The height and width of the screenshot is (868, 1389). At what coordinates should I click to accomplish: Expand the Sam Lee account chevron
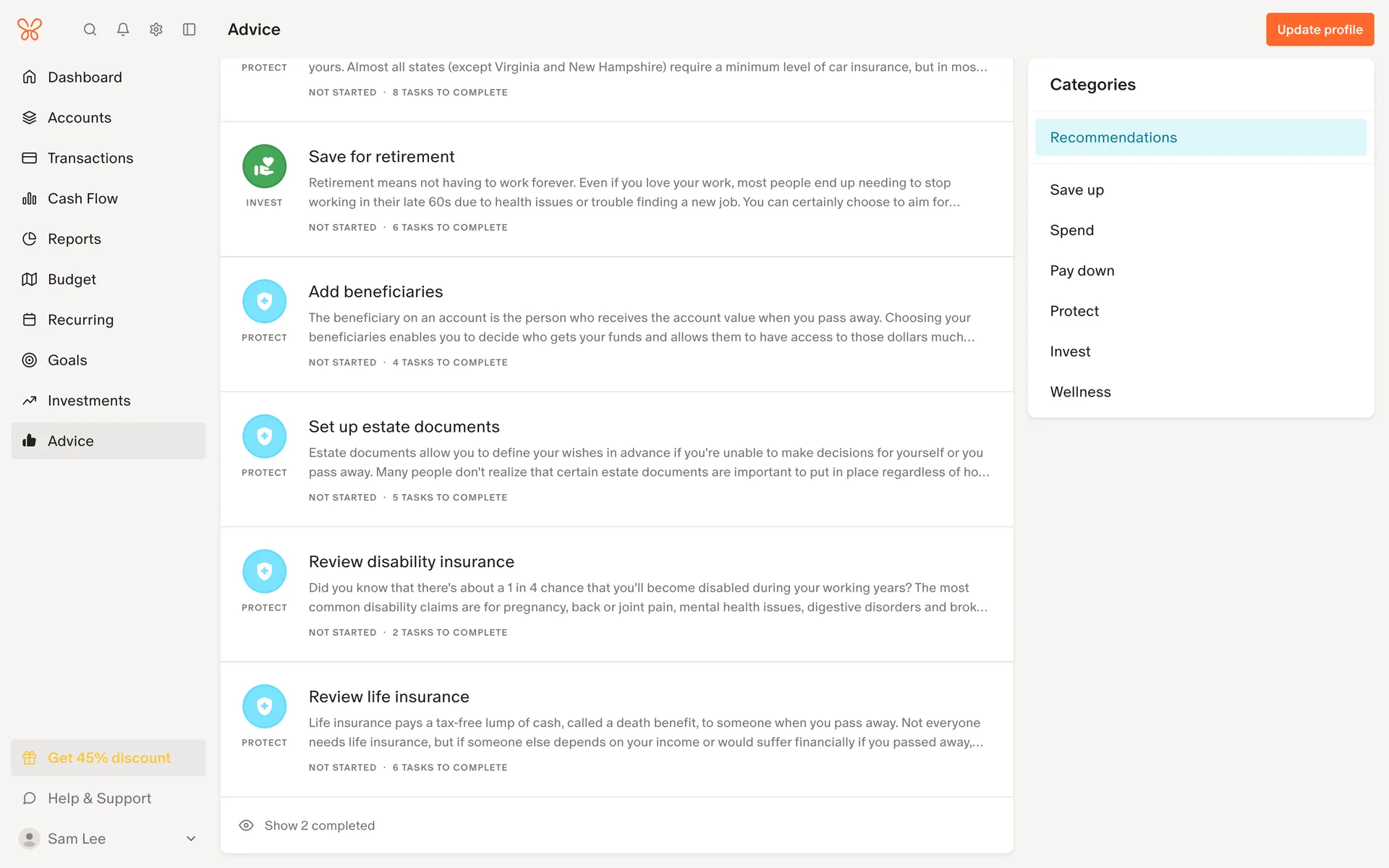[x=191, y=838]
